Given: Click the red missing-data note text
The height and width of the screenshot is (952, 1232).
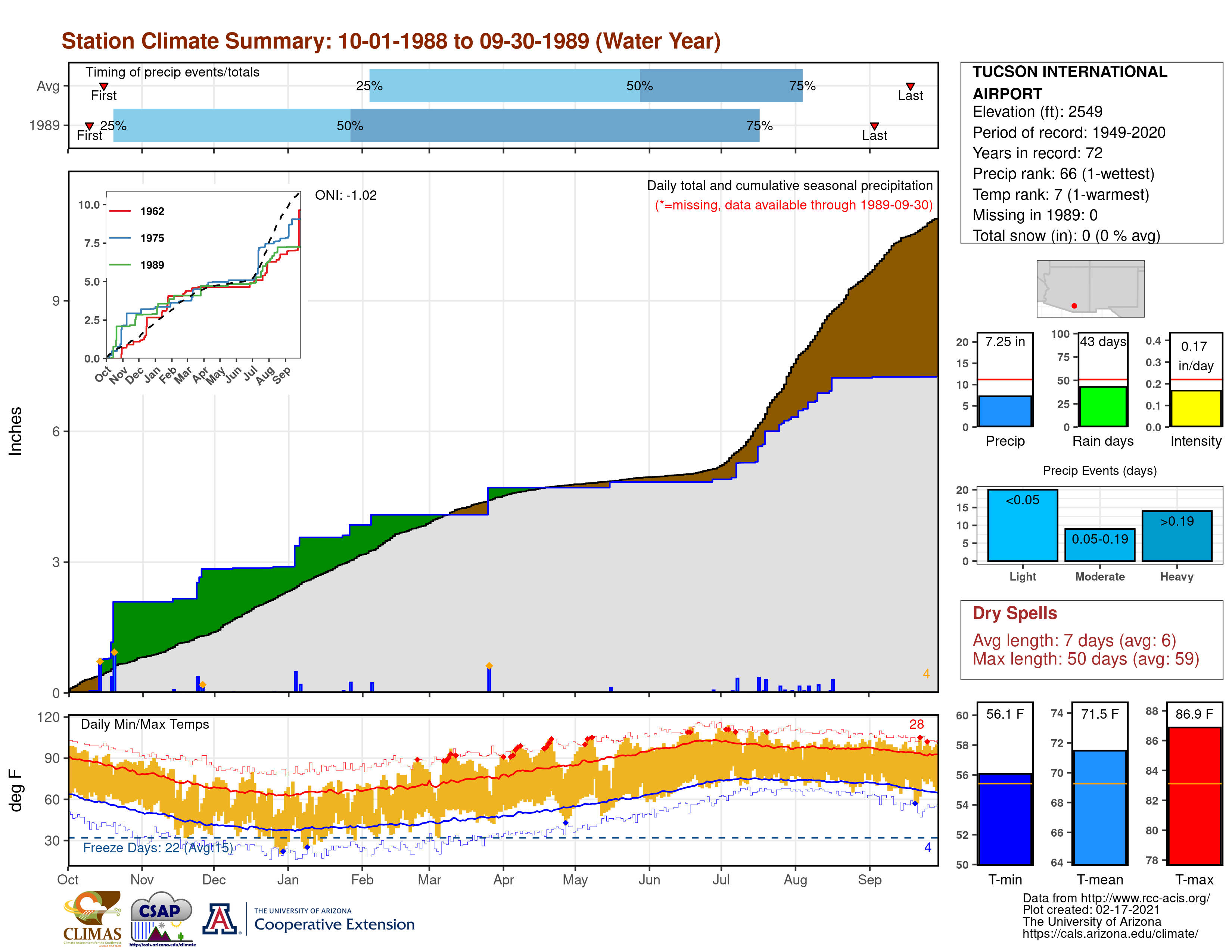Looking at the screenshot, I should (793, 205).
